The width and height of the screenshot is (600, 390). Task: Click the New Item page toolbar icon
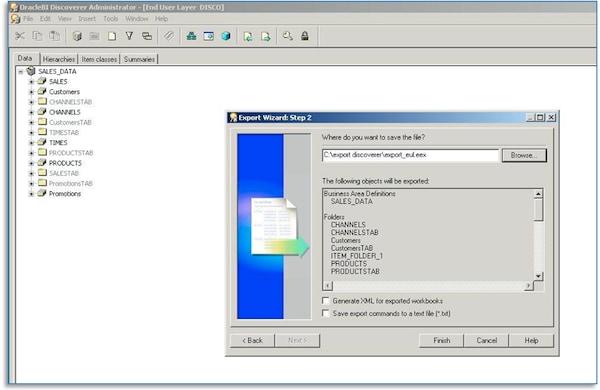[112, 36]
